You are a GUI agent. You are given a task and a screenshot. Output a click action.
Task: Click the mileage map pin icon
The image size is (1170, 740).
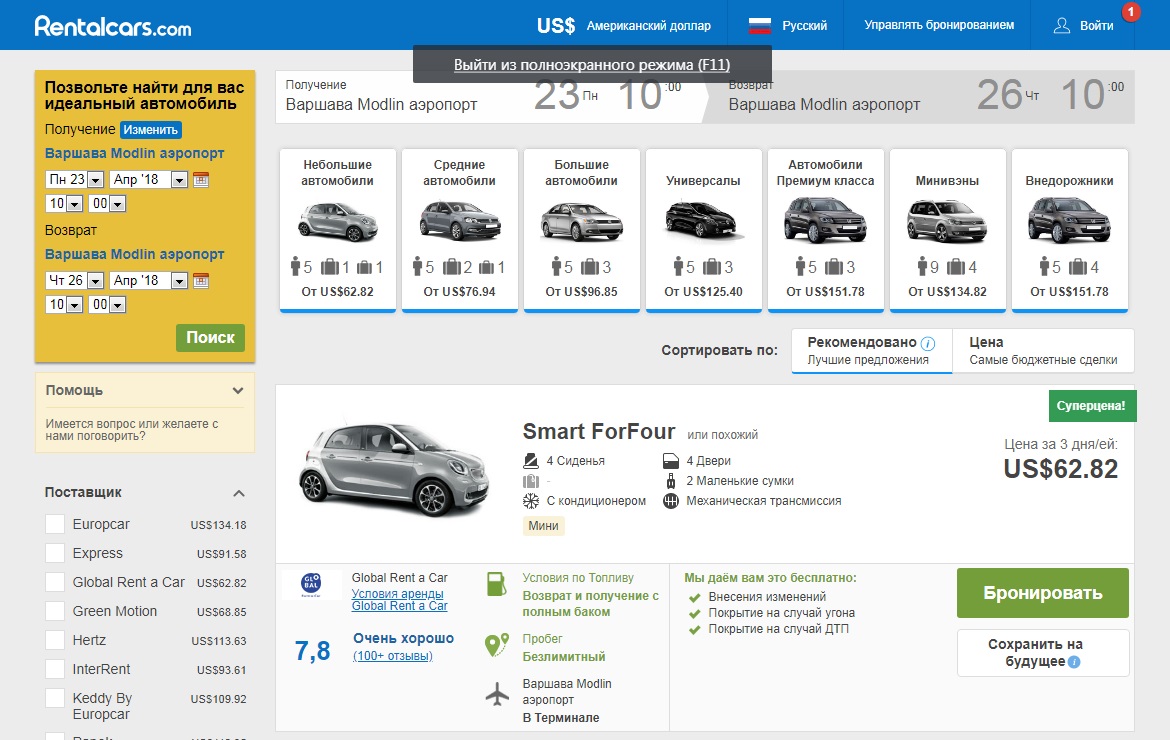point(496,645)
